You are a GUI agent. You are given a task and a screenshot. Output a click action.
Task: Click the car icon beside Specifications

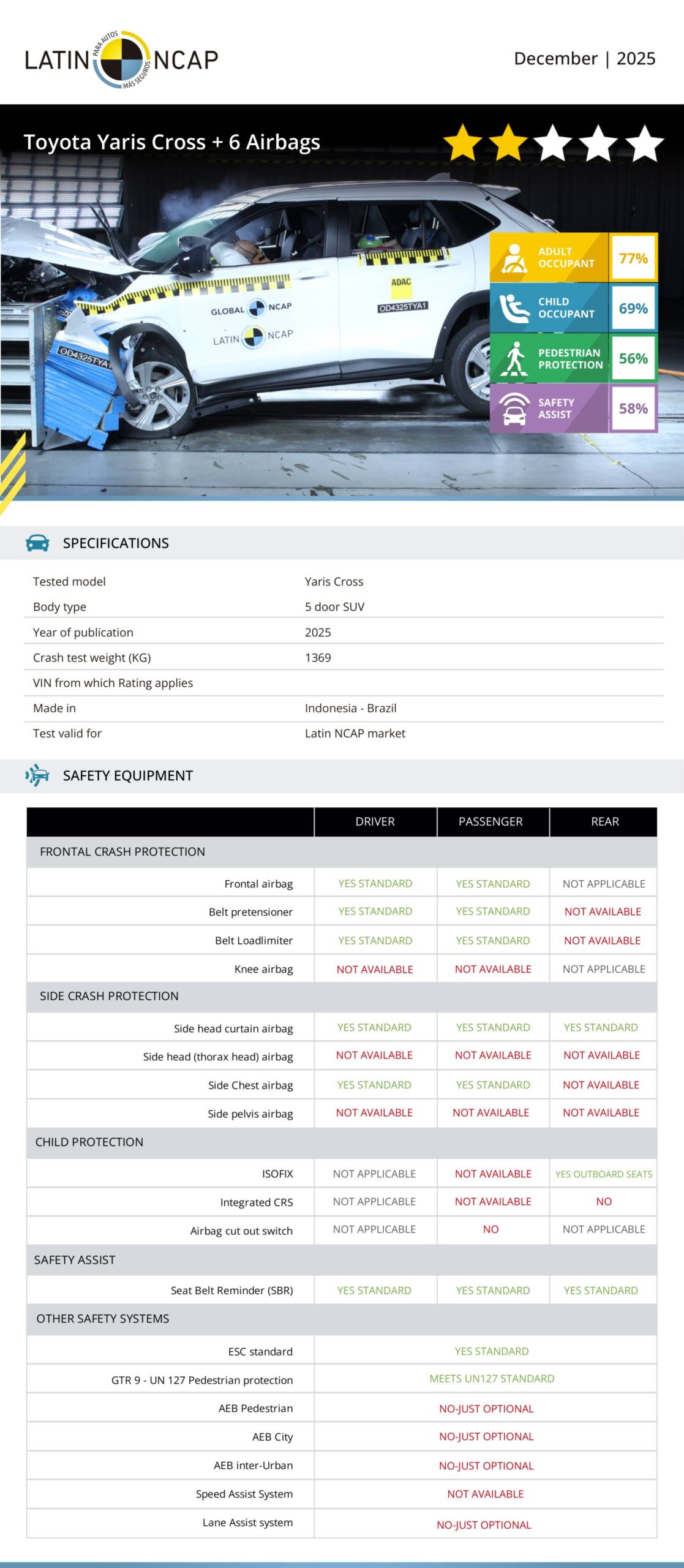[x=37, y=543]
